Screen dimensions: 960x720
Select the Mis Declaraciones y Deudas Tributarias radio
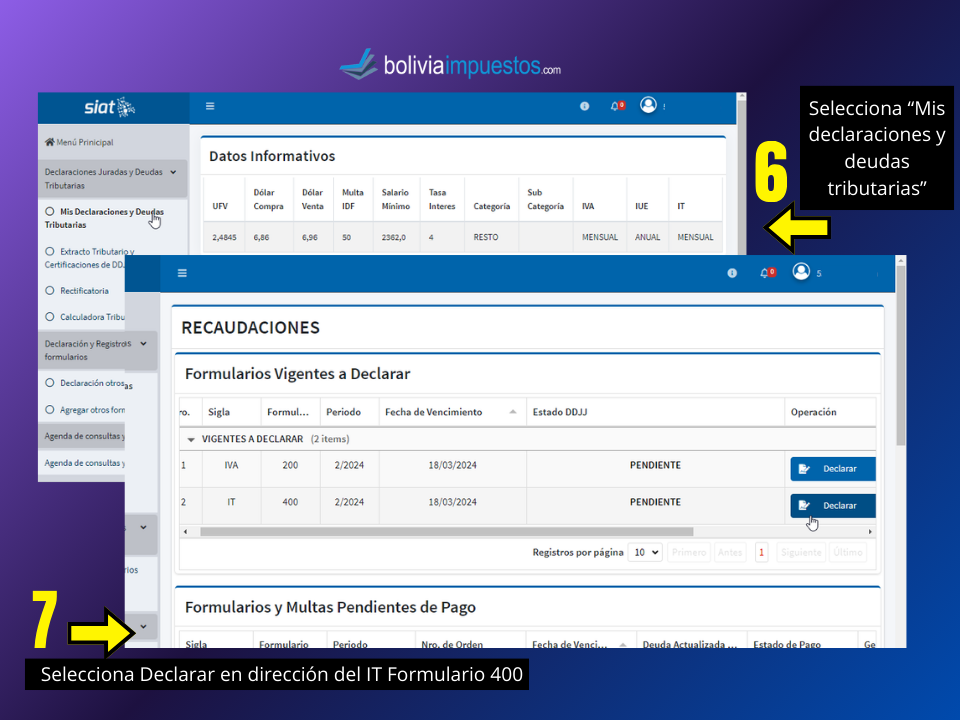coord(50,212)
